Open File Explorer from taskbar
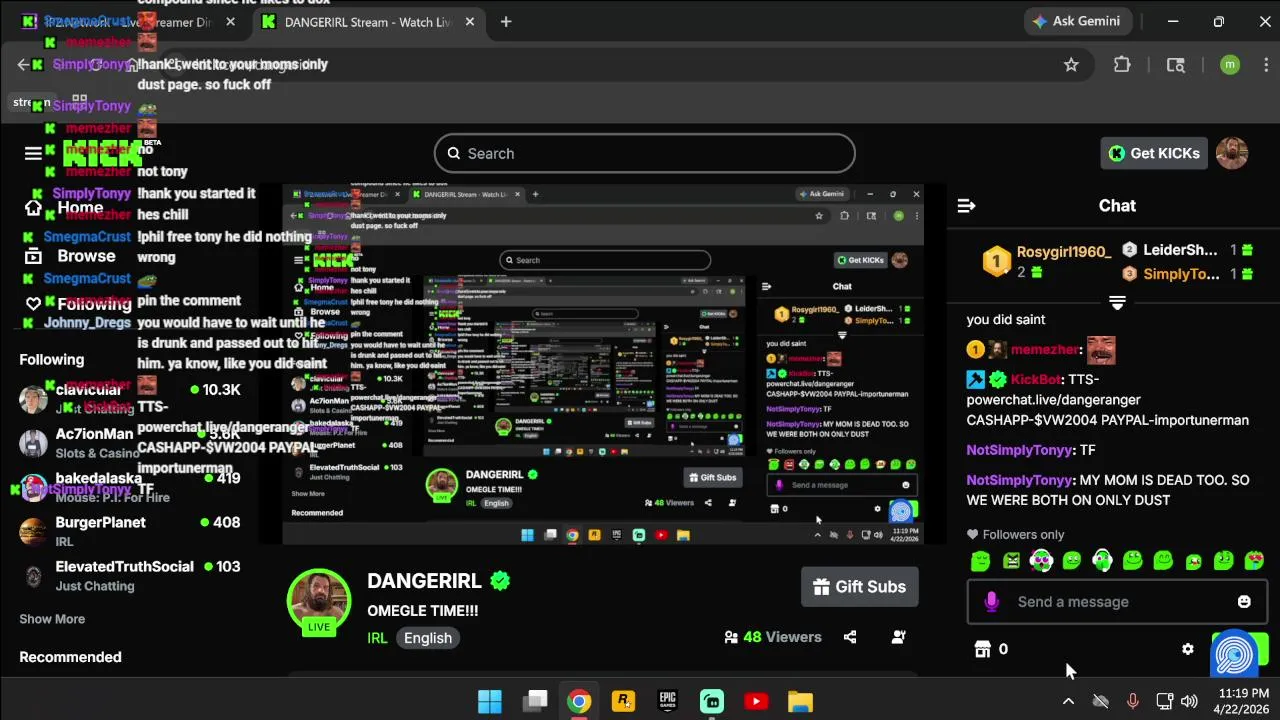The height and width of the screenshot is (720, 1280). coord(800,701)
